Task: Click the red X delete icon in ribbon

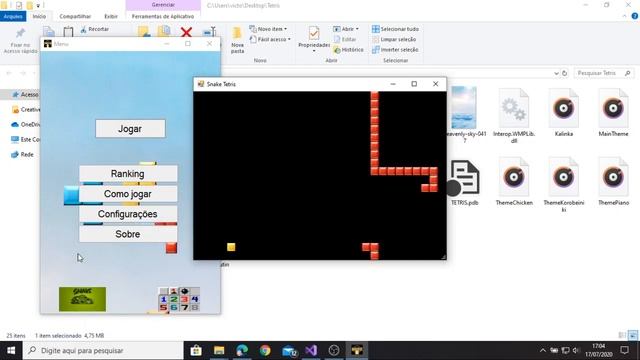Action: pos(186,32)
